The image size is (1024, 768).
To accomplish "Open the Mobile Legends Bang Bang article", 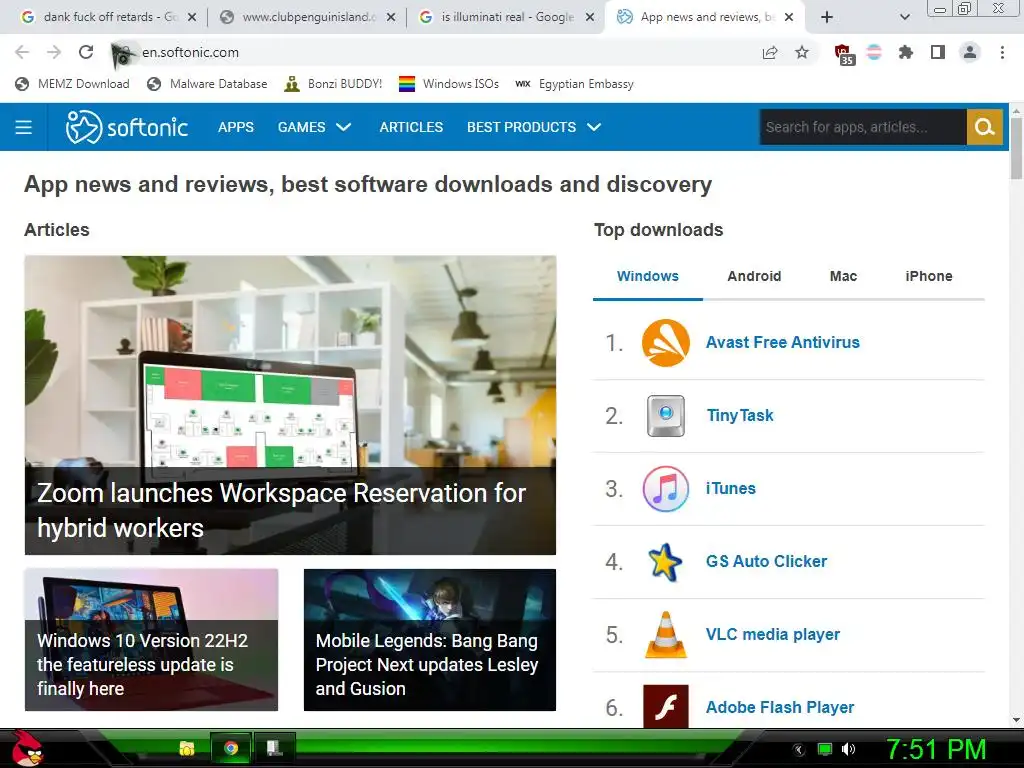I will tap(430, 639).
